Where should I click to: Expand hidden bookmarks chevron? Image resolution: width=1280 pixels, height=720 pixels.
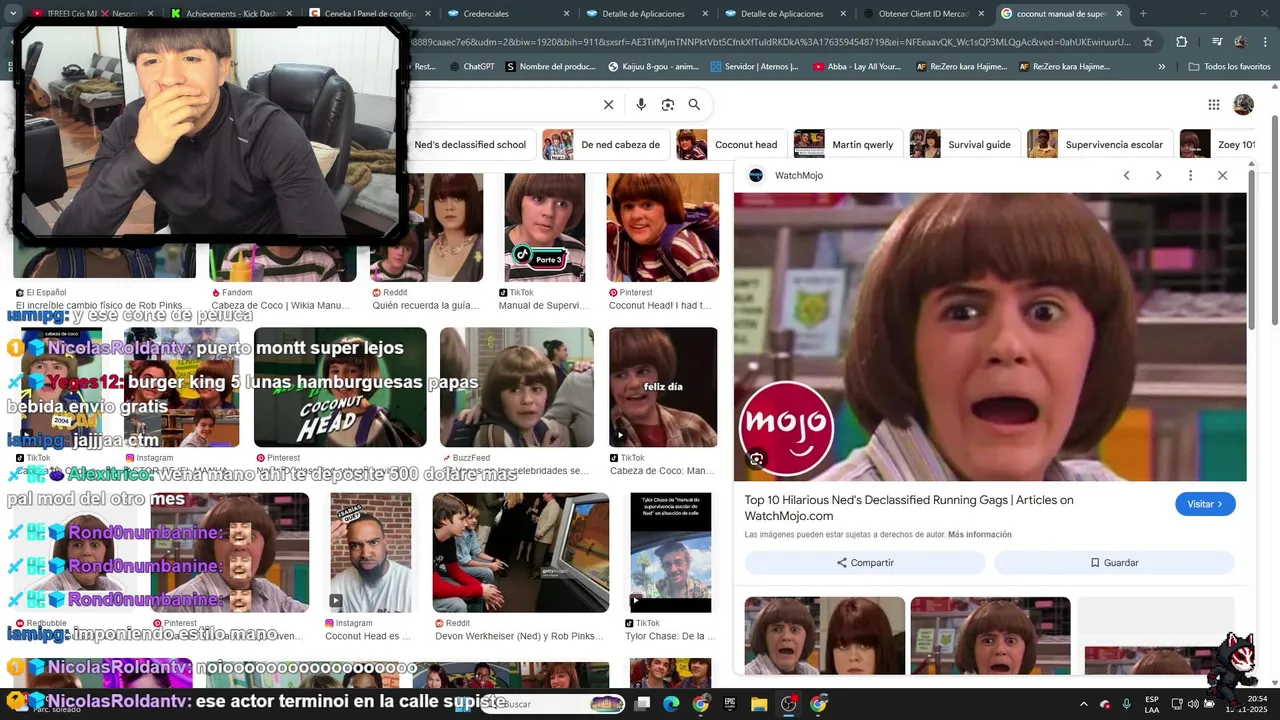click(x=1161, y=67)
